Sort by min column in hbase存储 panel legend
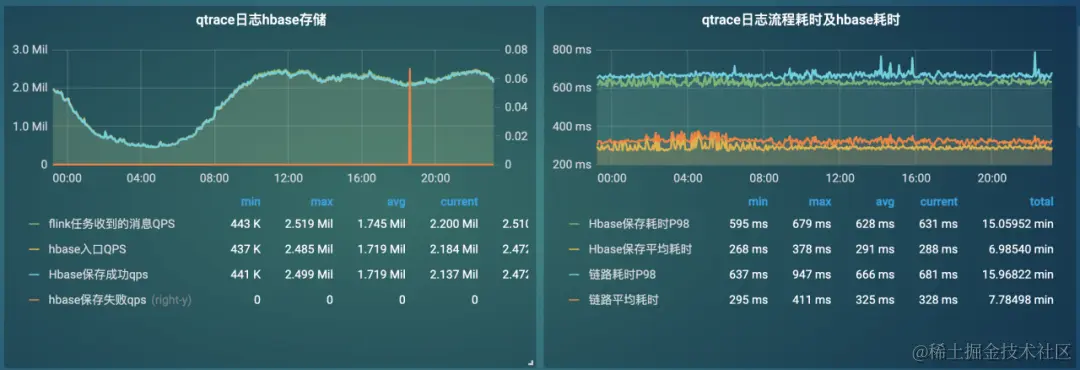Viewport: 1080px width, 370px height. (250, 202)
